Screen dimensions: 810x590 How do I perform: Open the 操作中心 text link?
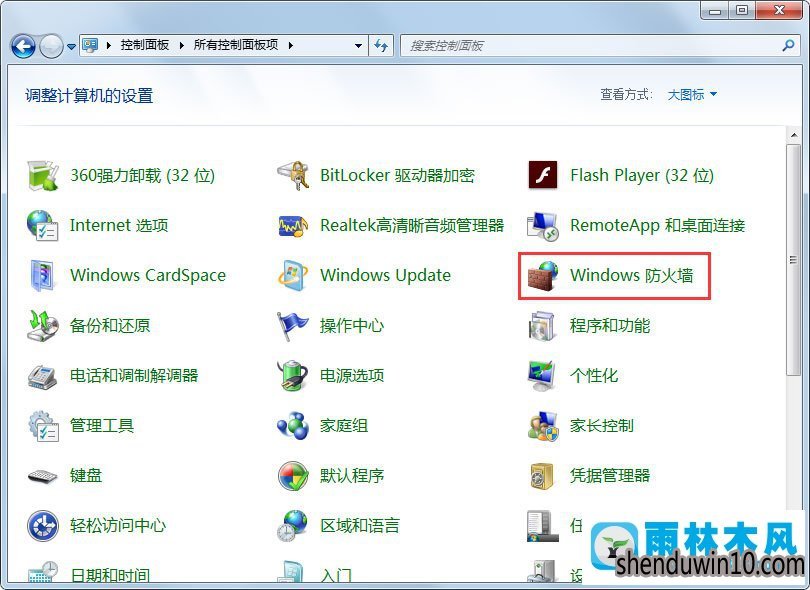coord(352,325)
